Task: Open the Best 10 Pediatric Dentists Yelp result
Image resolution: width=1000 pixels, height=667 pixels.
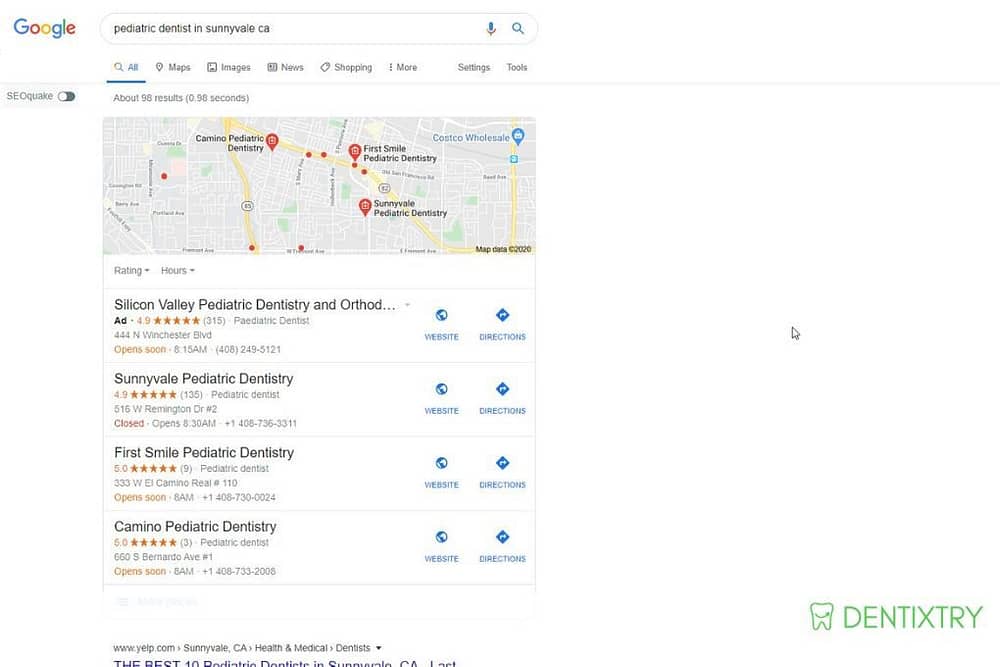Action: point(284,663)
